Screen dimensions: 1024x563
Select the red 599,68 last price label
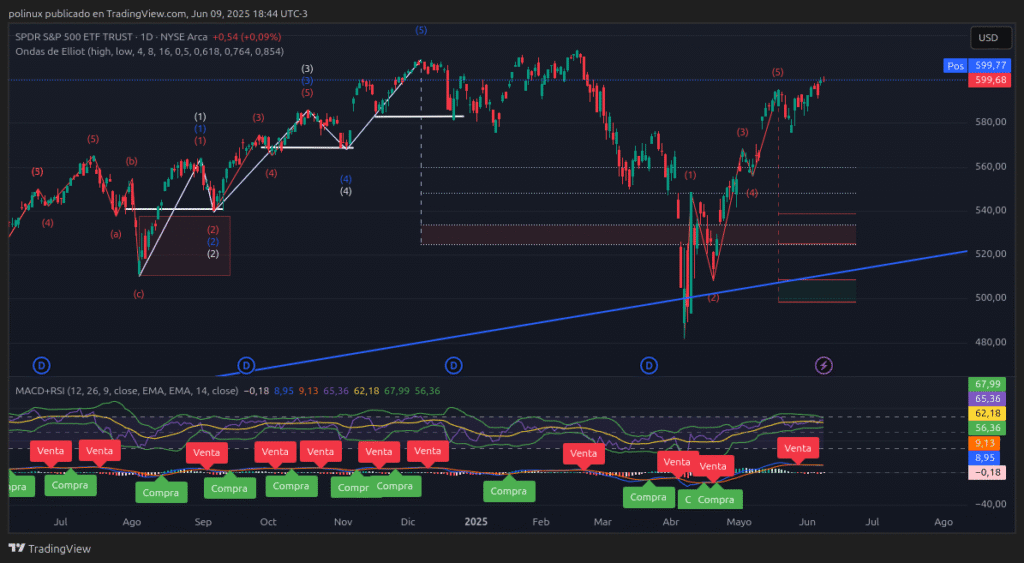[991, 80]
